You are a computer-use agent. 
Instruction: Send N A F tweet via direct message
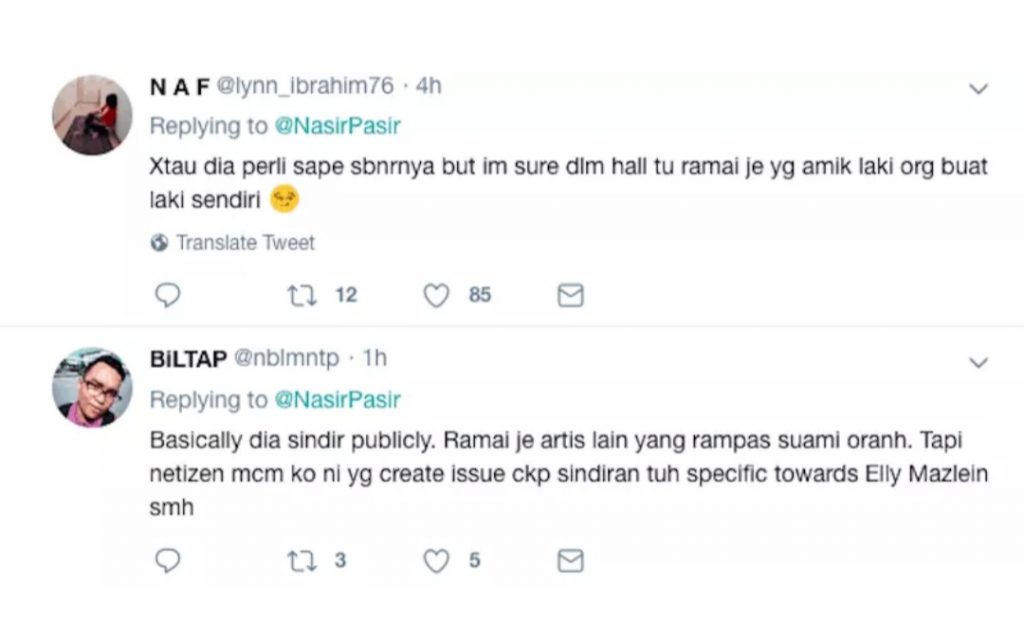pos(570,296)
